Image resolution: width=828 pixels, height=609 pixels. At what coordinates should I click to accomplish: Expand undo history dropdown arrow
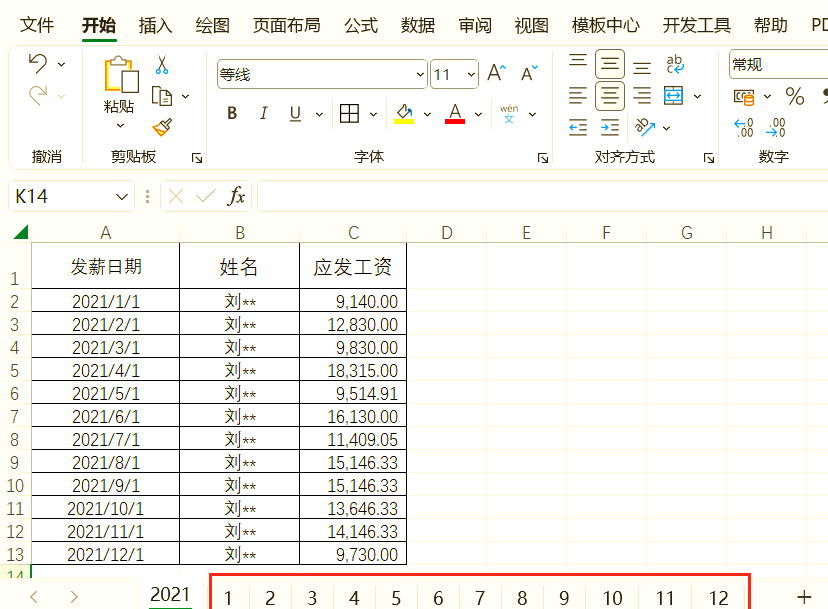click(x=61, y=64)
